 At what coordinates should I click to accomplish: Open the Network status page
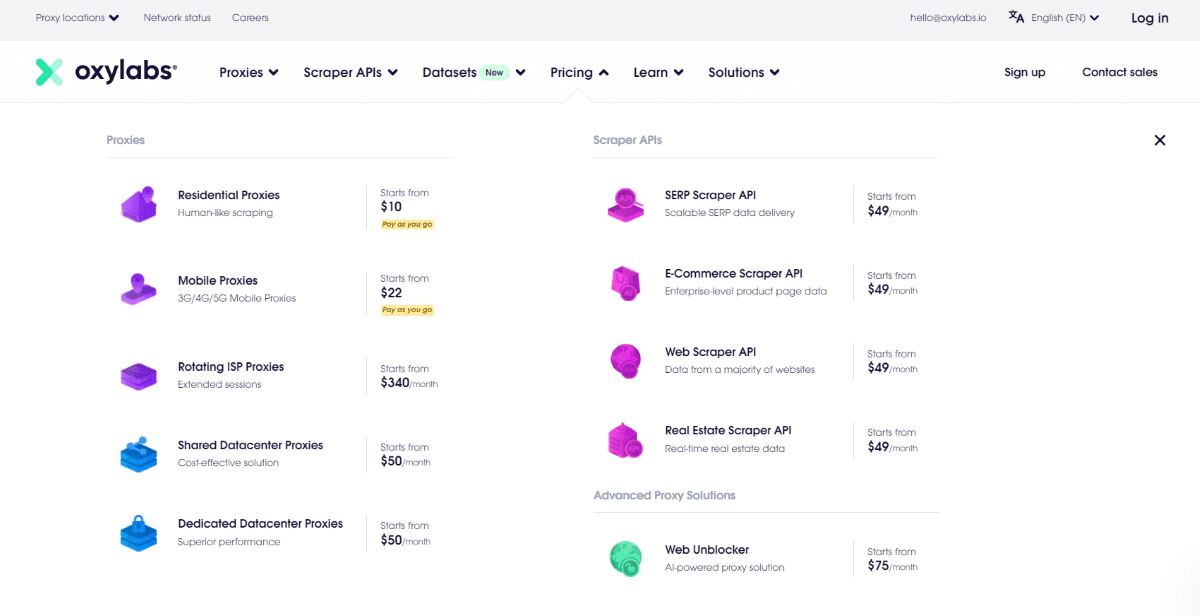[177, 18]
